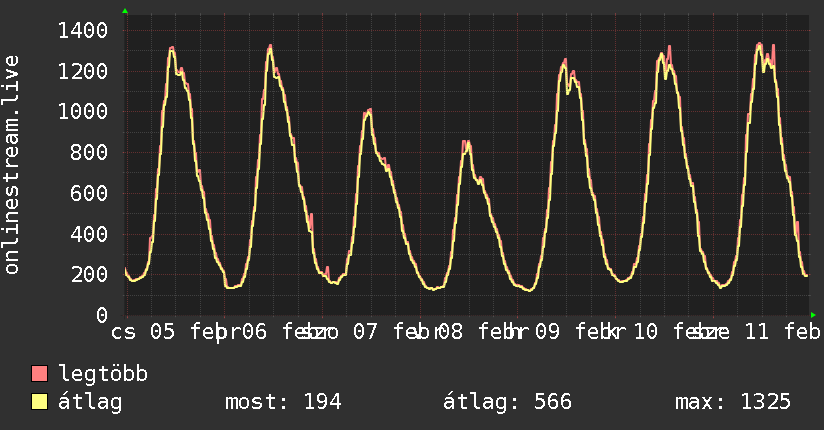Click the y-axis label 0
824x430 pixels.
[102, 315]
